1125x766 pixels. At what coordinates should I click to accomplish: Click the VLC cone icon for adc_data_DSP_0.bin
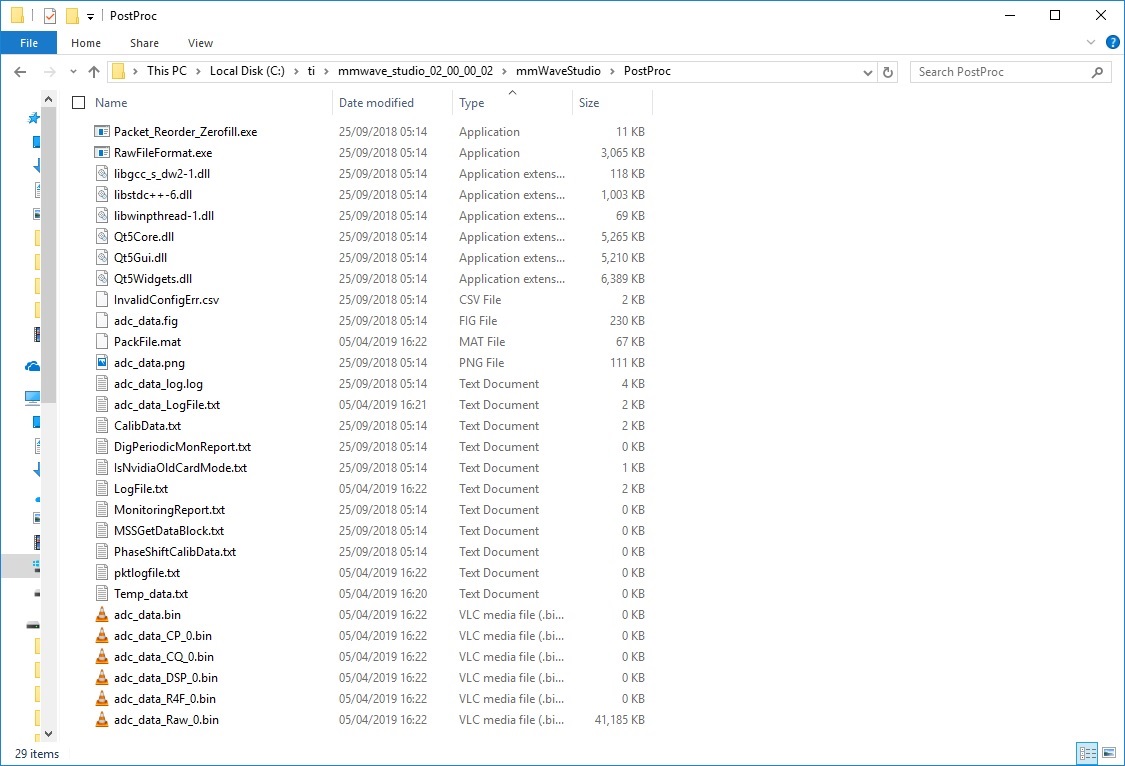pyautogui.click(x=102, y=678)
